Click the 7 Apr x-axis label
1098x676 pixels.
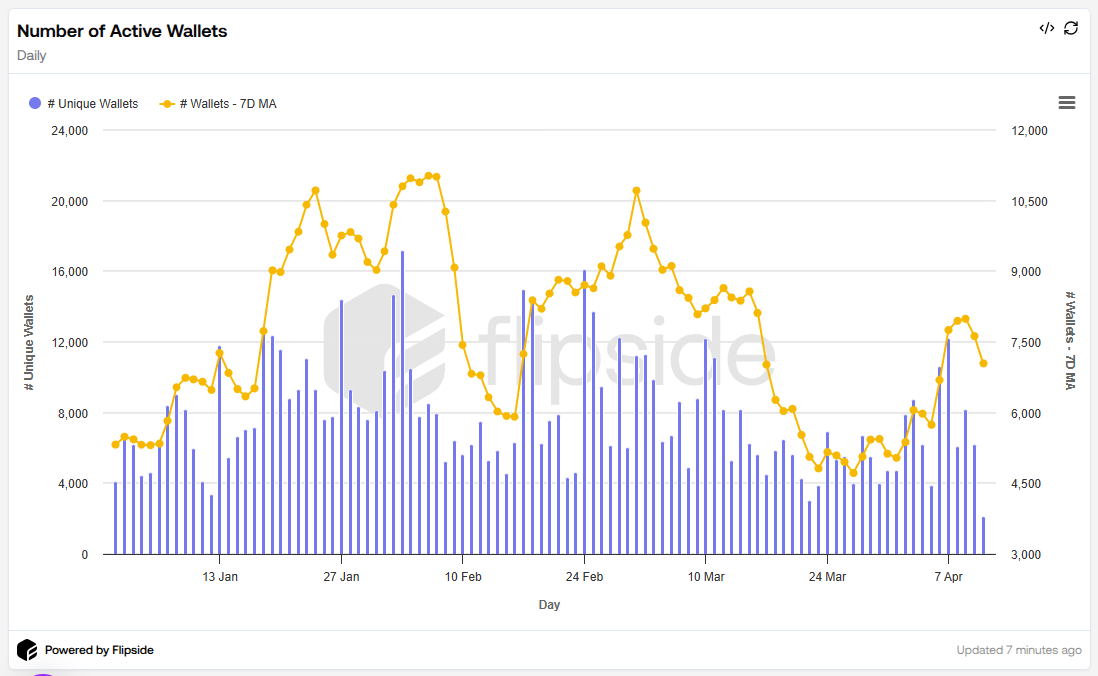[948, 577]
